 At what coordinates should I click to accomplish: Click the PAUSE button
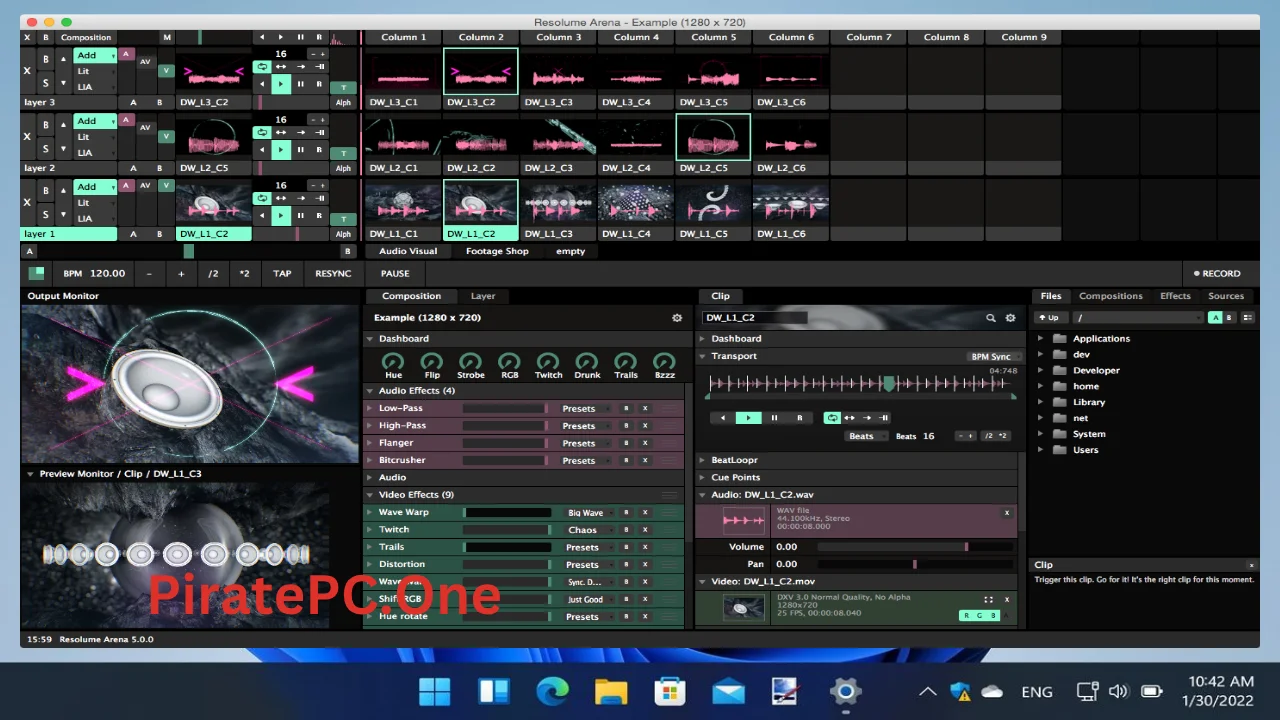tap(395, 273)
